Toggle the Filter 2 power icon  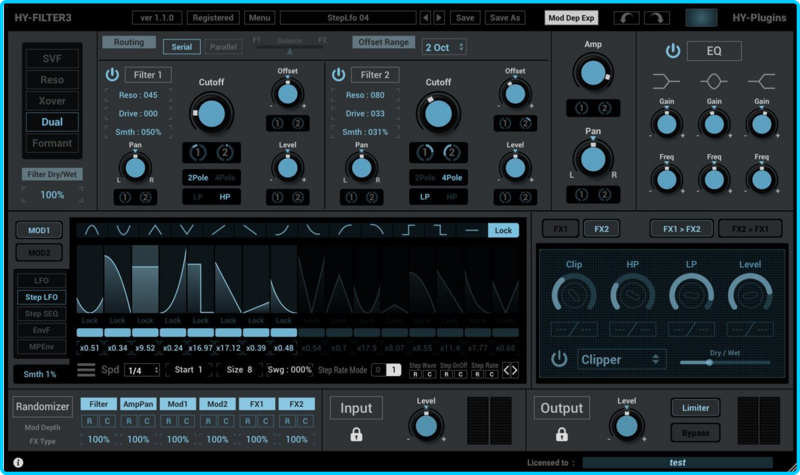tap(339, 75)
